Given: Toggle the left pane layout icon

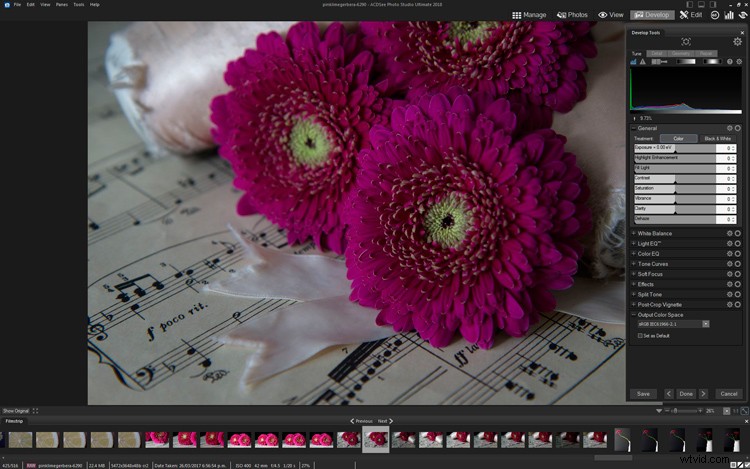Looking at the screenshot, I should (x=689, y=4).
